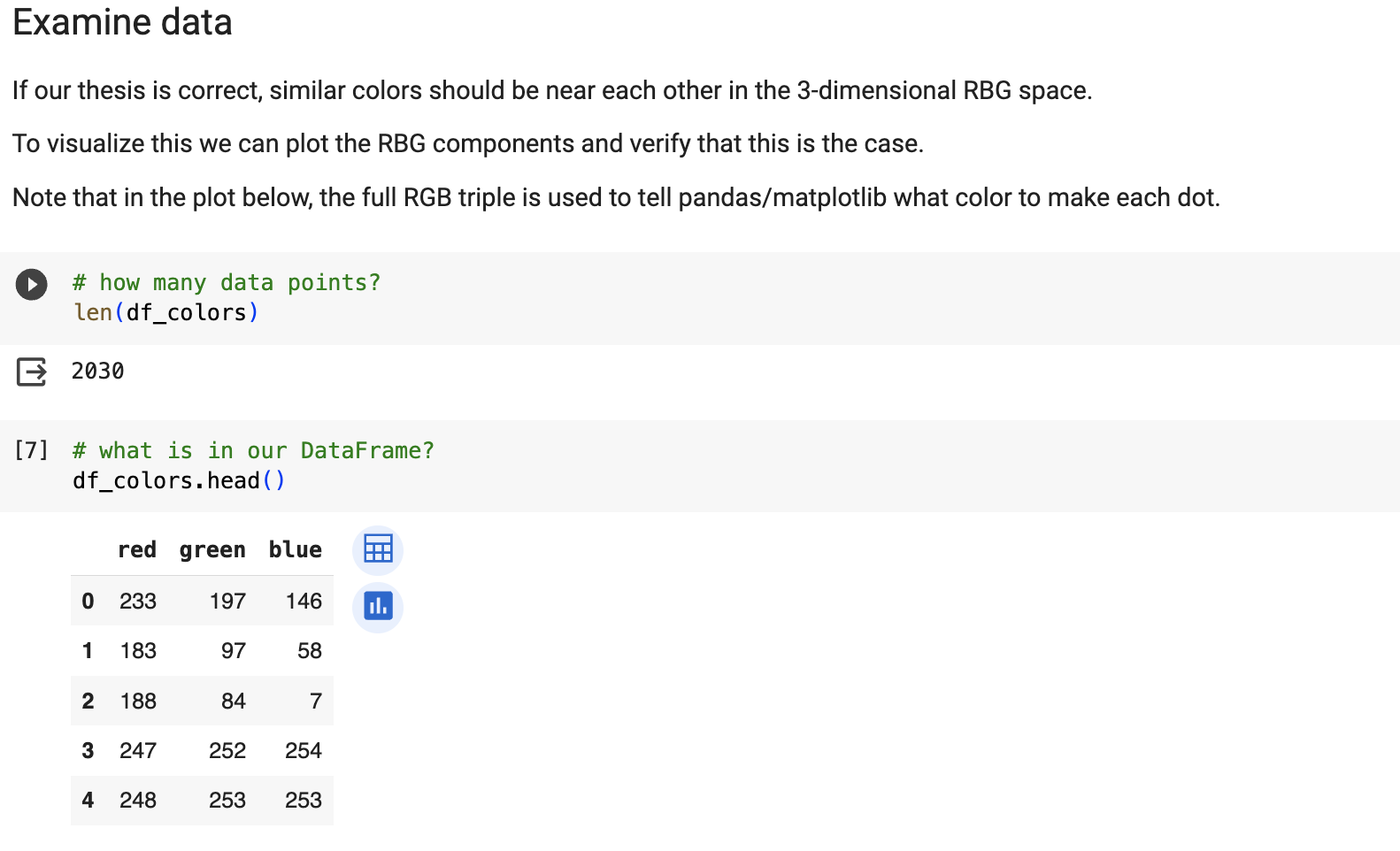Click the output indicator icon next to 2030
This screenshot has height=851, width=1400.
pyautogui.click(x=32, y=372)
